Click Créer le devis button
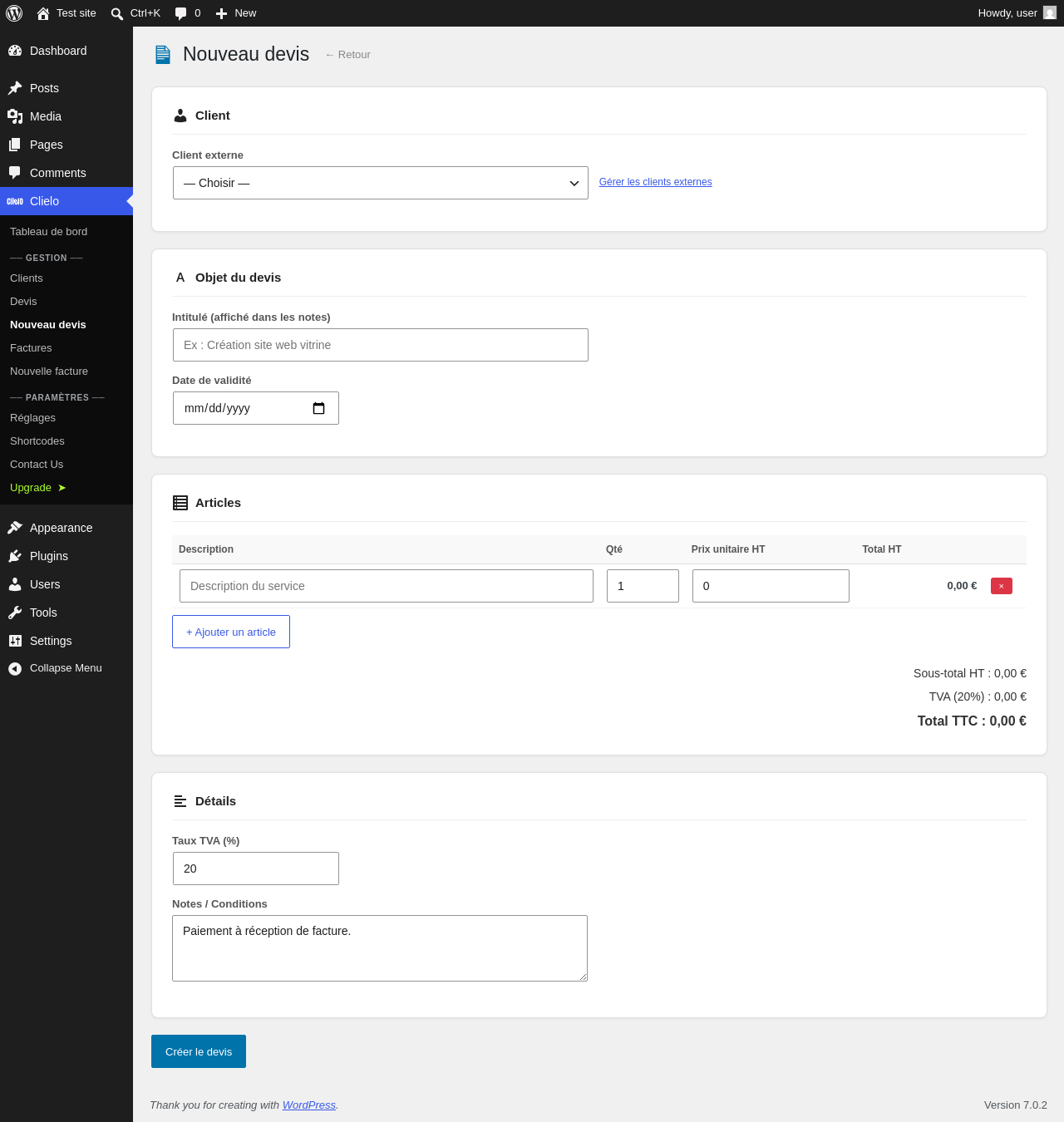The width and height of the screenshot is (1064, 1122). (x=199, y=1051)
